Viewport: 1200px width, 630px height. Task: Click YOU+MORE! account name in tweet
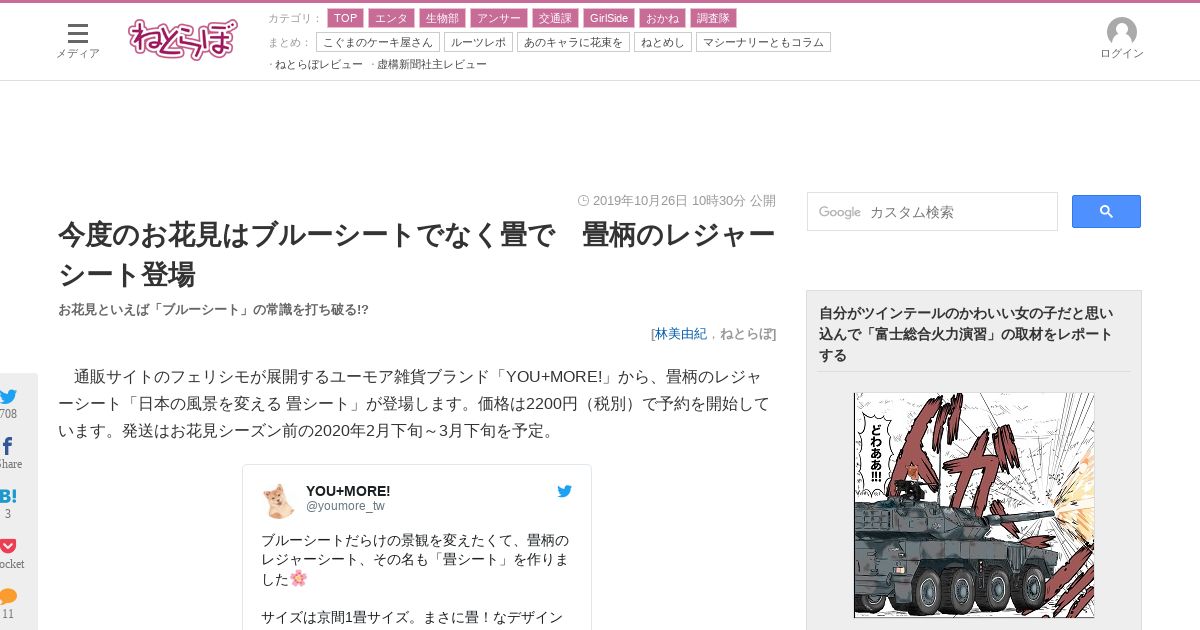click(348, 491)
